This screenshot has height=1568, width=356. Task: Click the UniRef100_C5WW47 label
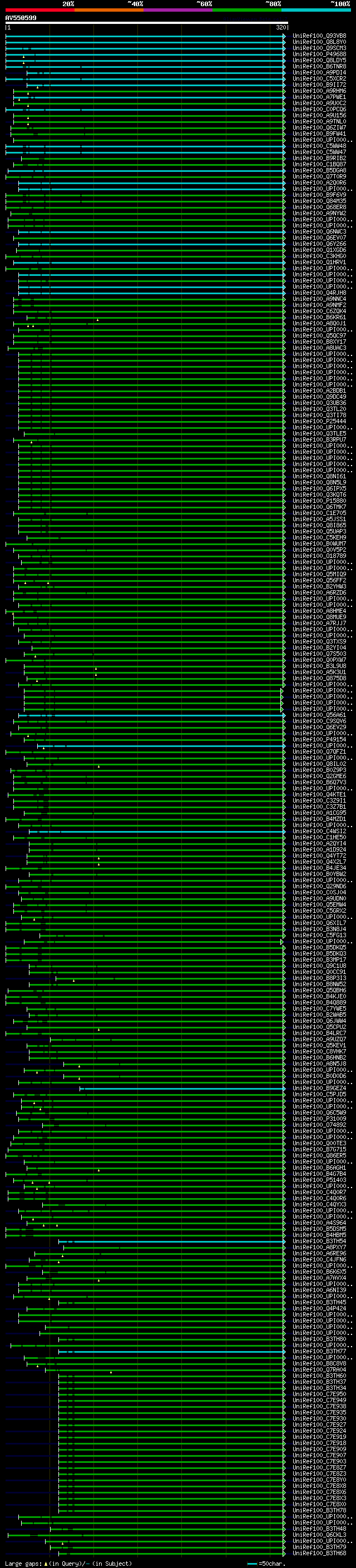click(319, 152)
